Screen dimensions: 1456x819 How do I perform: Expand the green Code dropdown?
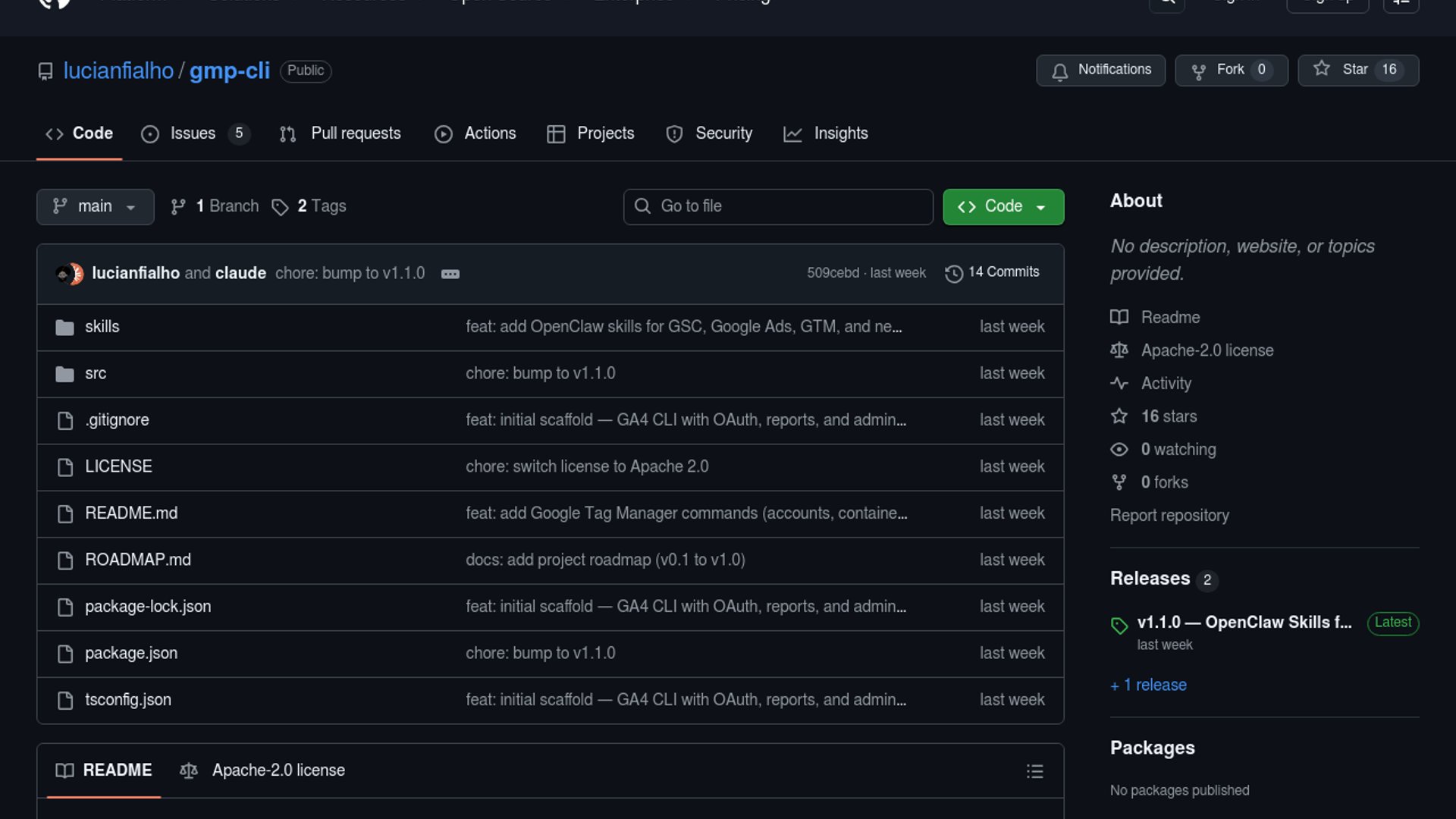tap(1003, 207)
